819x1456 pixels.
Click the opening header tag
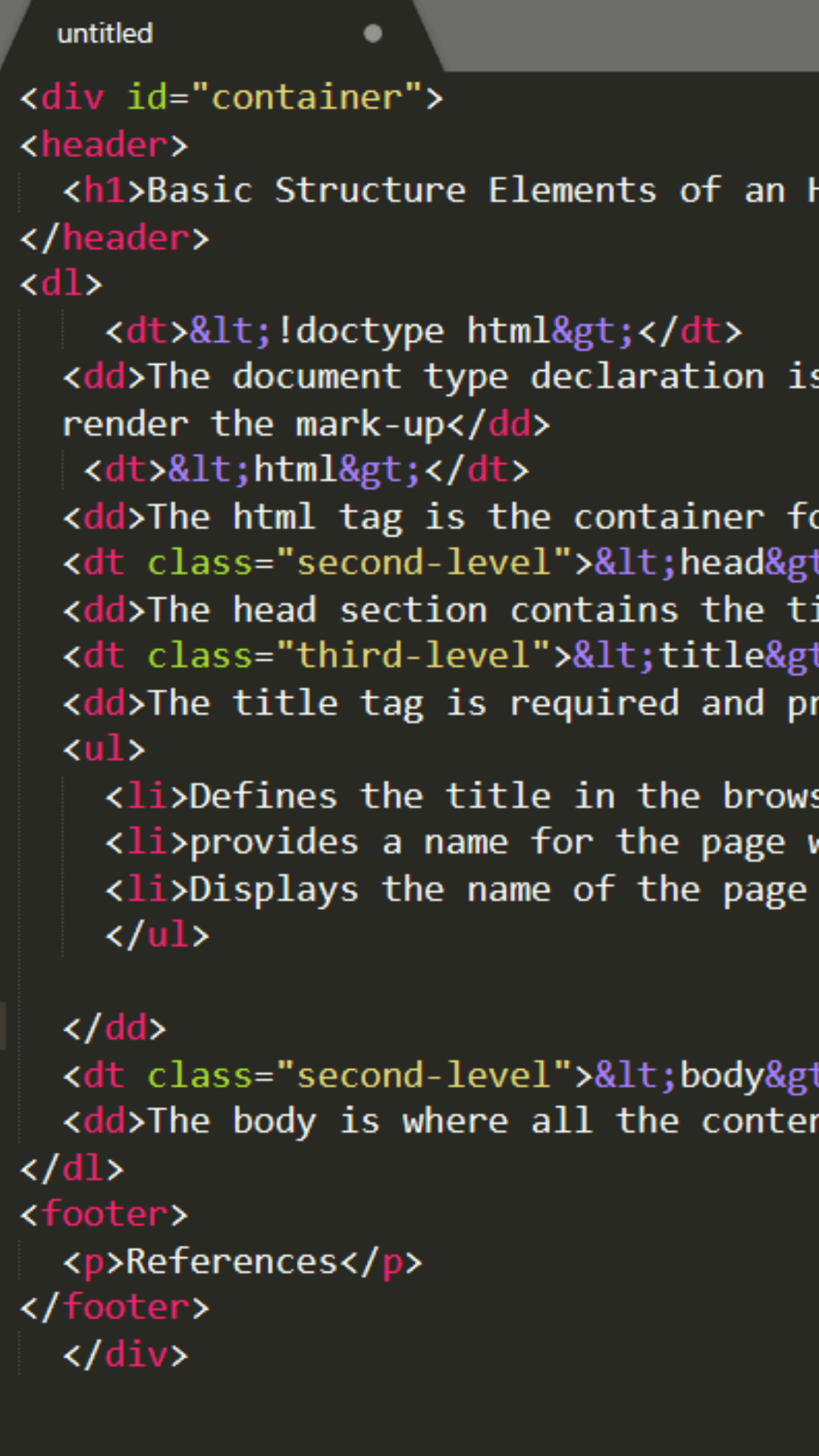click(x=104, y=145)
